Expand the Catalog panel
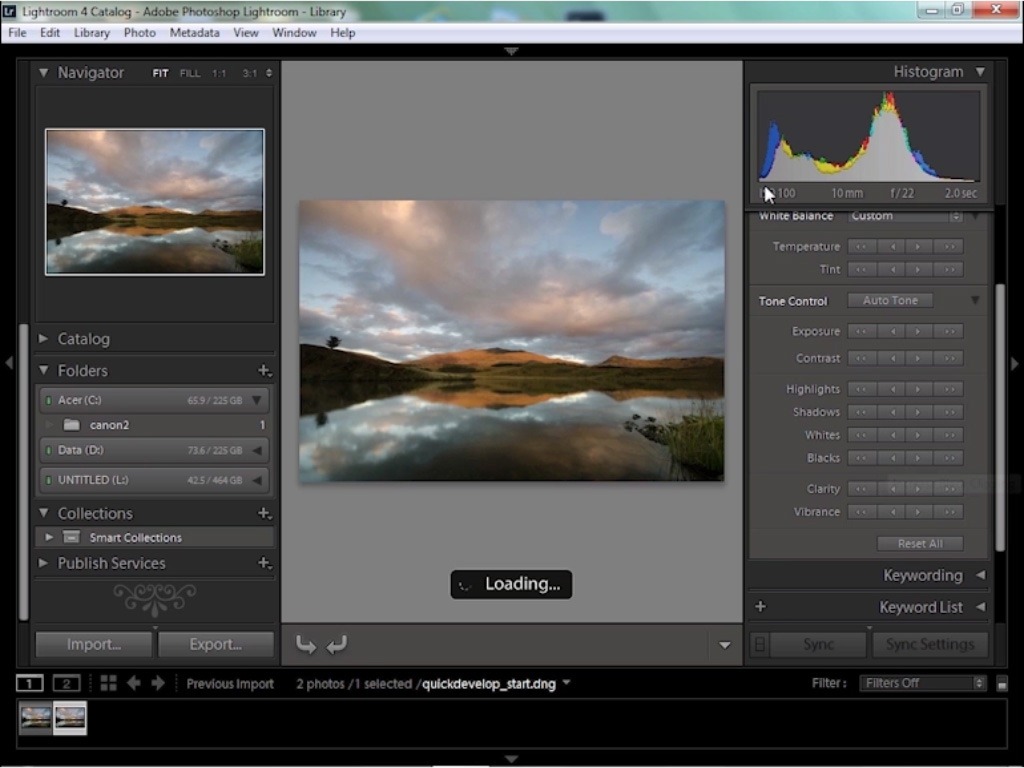 43,338
